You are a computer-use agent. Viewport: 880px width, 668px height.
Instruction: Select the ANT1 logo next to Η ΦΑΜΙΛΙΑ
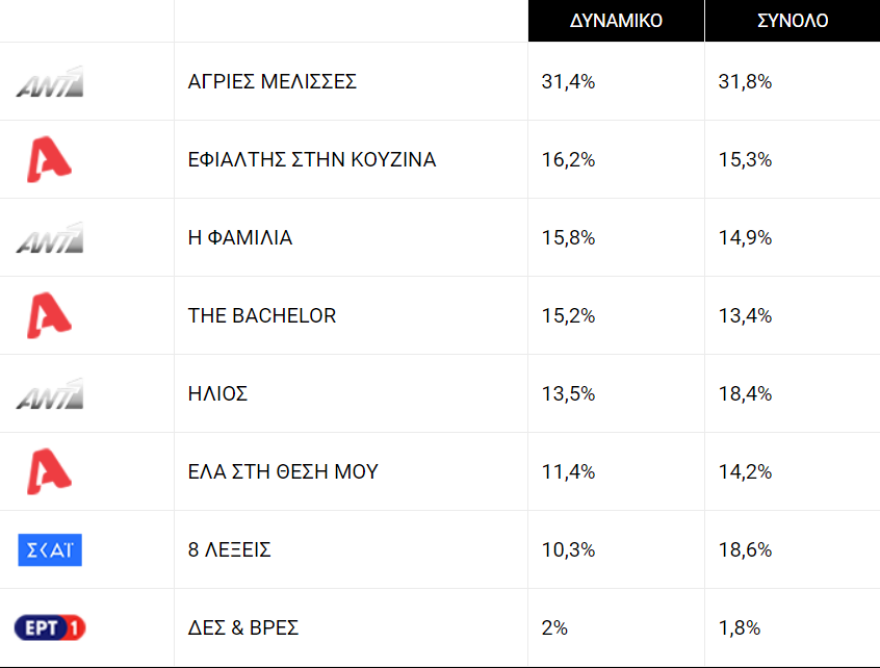pos(50,238)
